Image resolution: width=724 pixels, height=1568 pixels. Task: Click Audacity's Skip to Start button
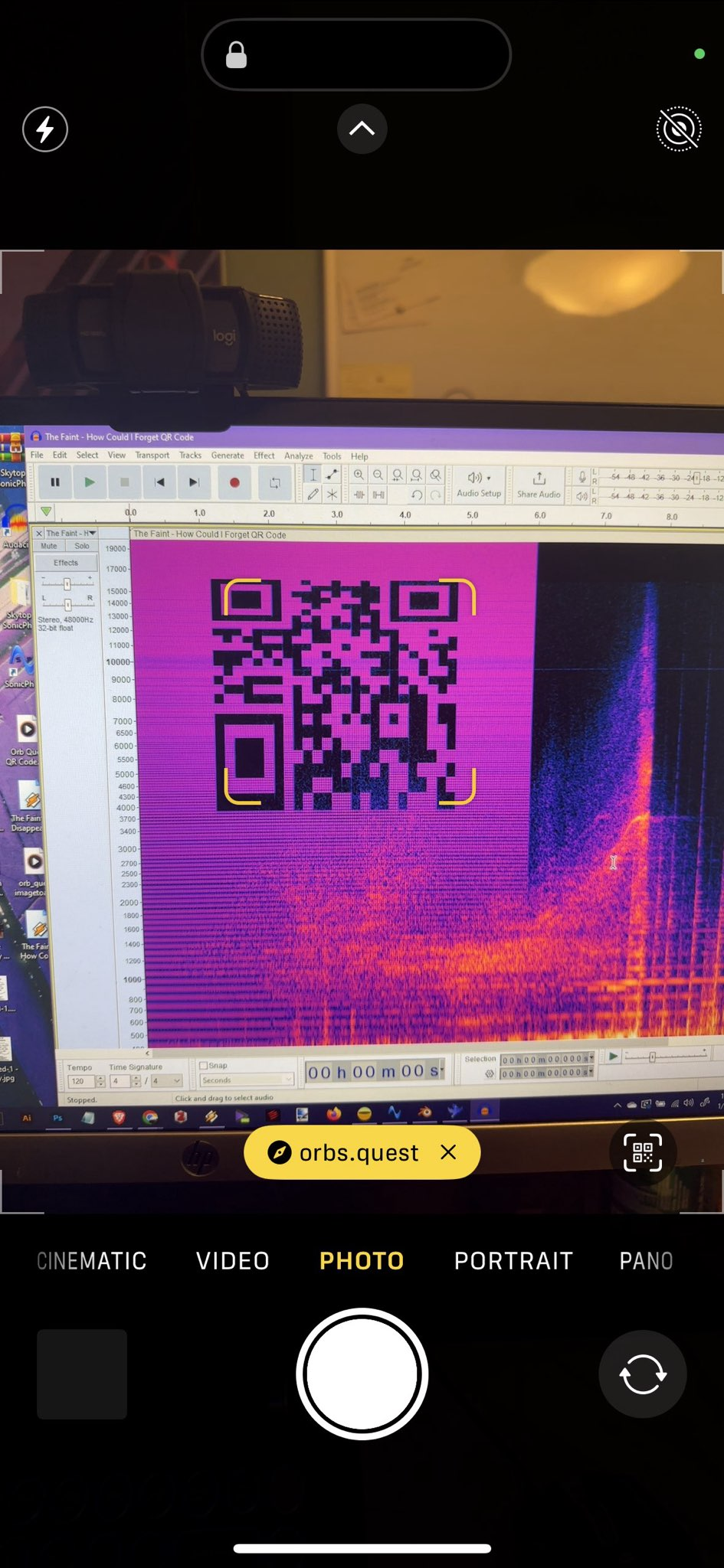click(159, 482)
